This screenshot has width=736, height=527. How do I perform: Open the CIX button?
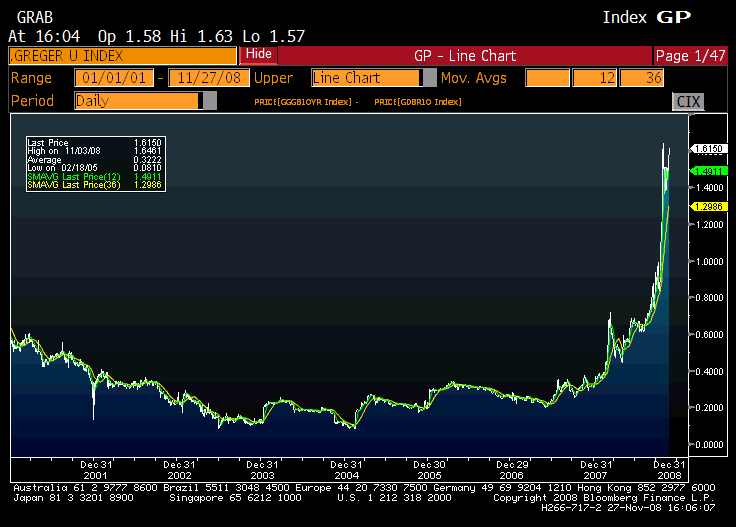[x=688, y=101]
